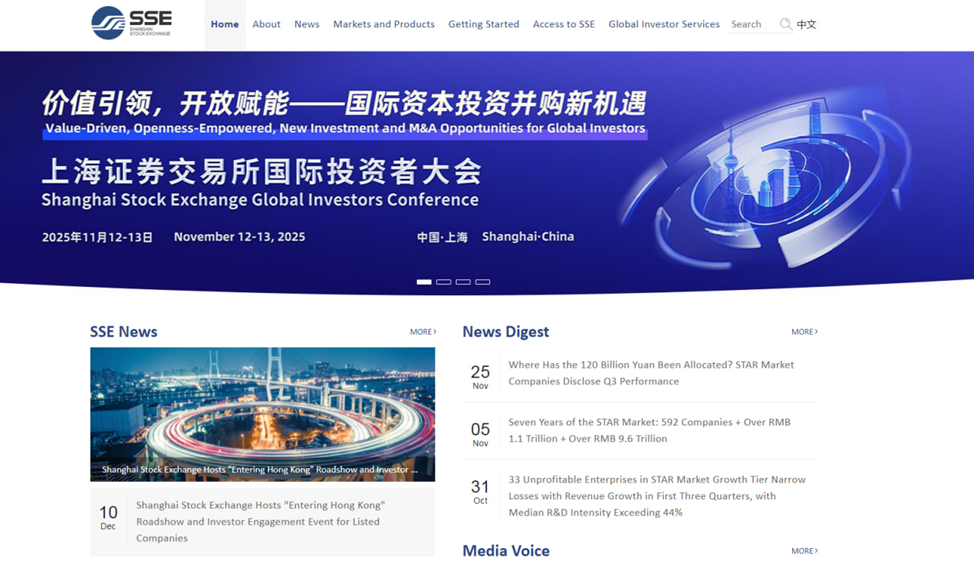The image size is (974, 561).
Task: Type in the Search input field
Action: 752,24
